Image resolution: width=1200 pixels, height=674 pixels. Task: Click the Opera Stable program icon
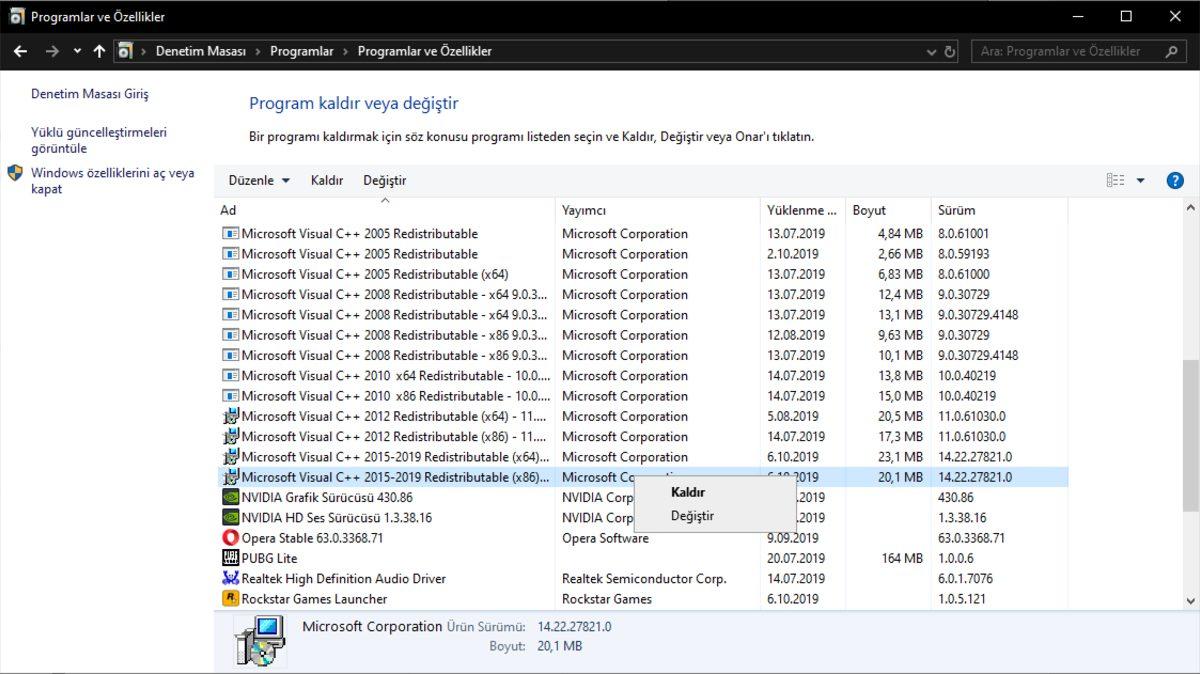230,538
